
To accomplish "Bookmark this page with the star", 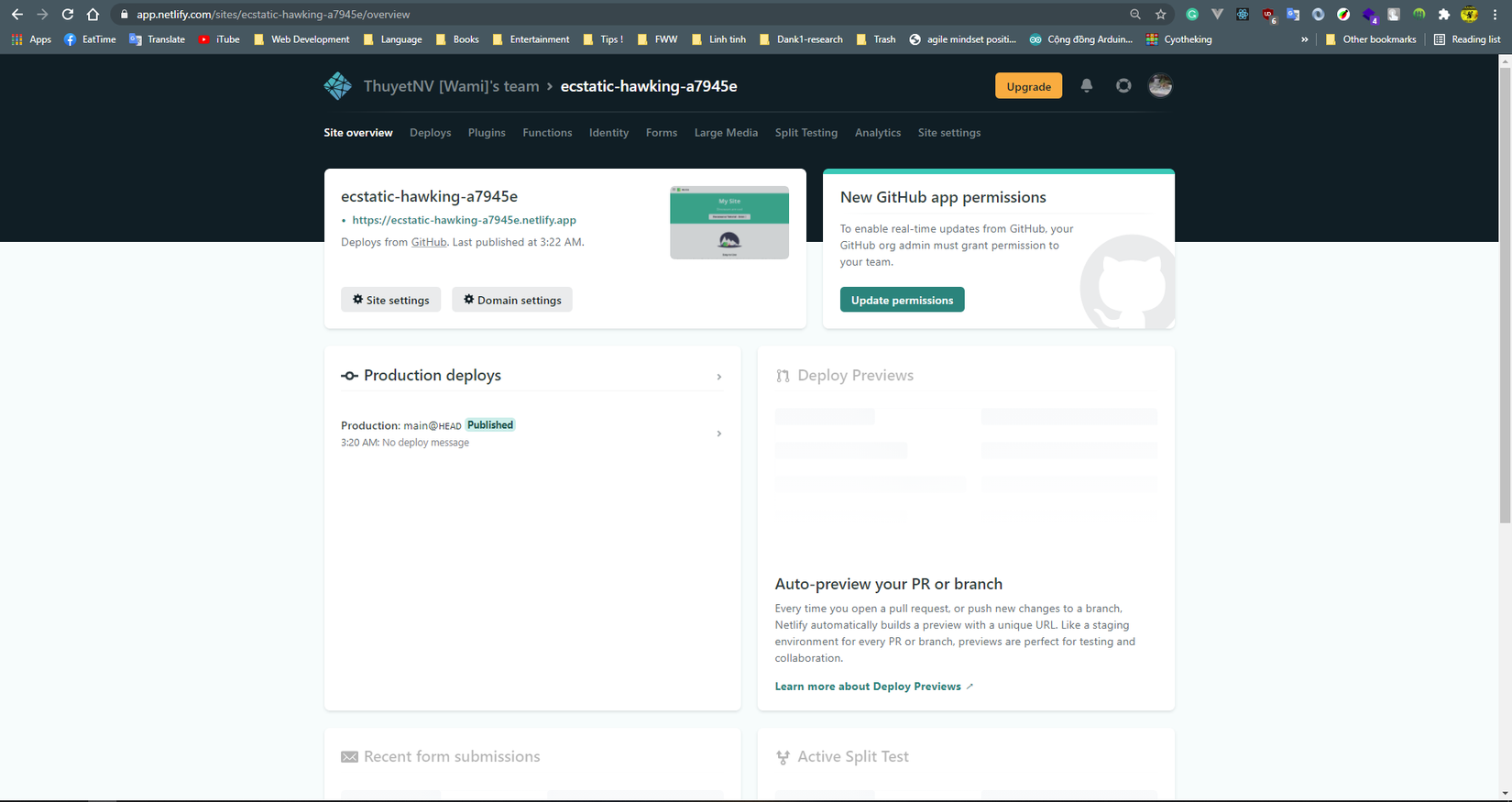I will 1161,15.
